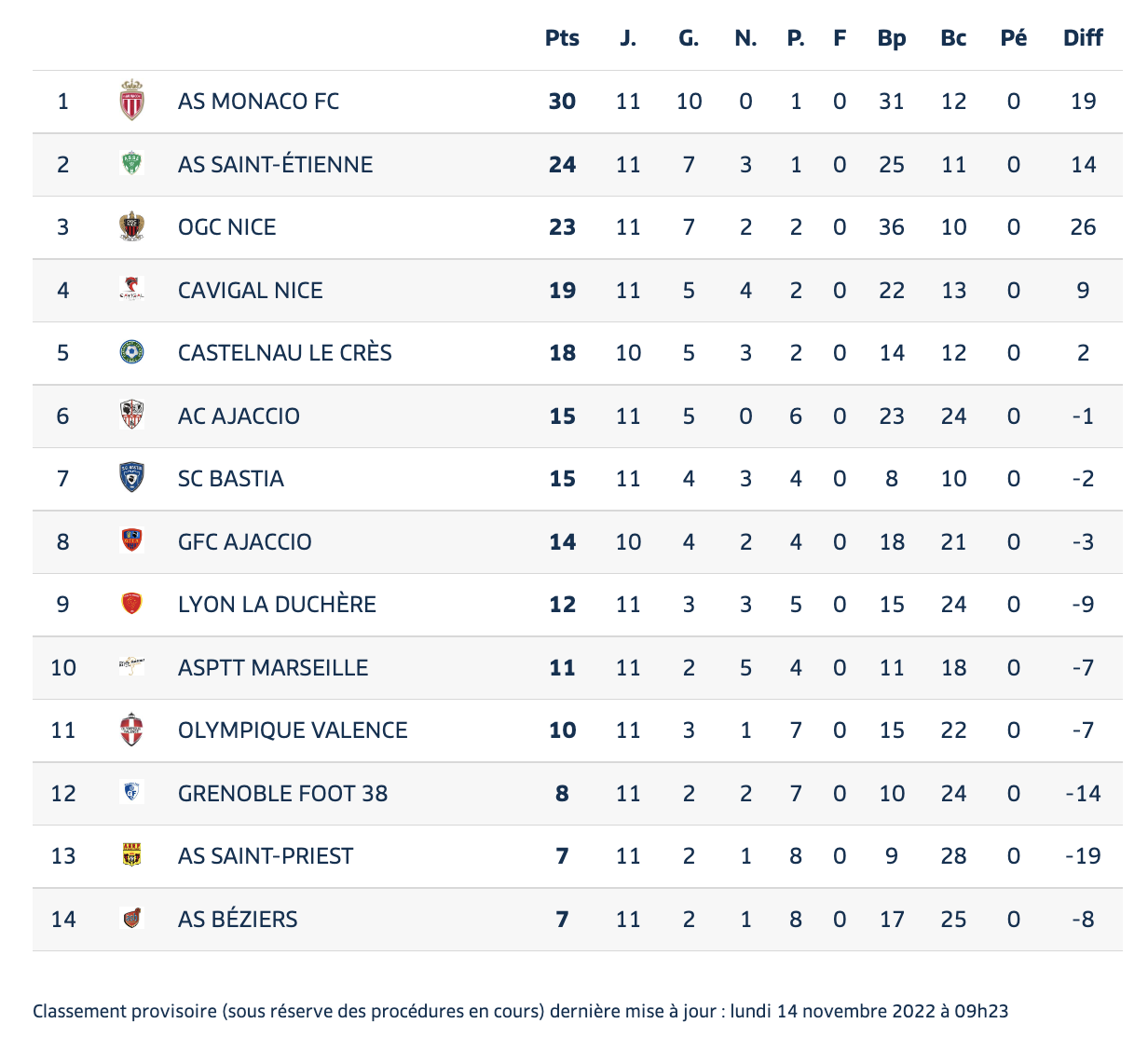Screen dimensions: 1148x1051
Task: Click the AS Saint-Priest yellow logo
Action: [x=132, y=855]
